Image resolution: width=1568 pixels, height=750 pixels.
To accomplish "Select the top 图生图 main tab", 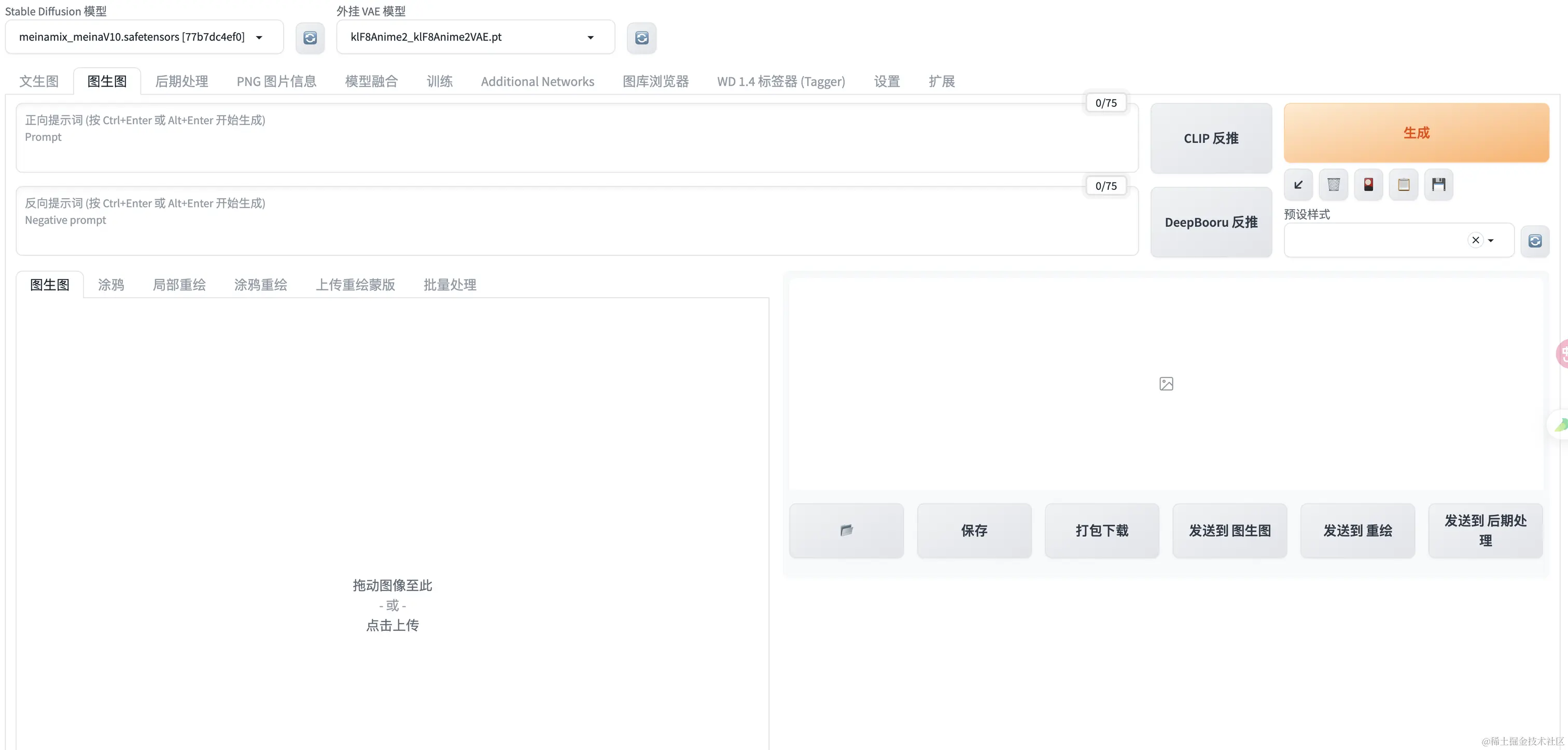I will pos(107,81).
